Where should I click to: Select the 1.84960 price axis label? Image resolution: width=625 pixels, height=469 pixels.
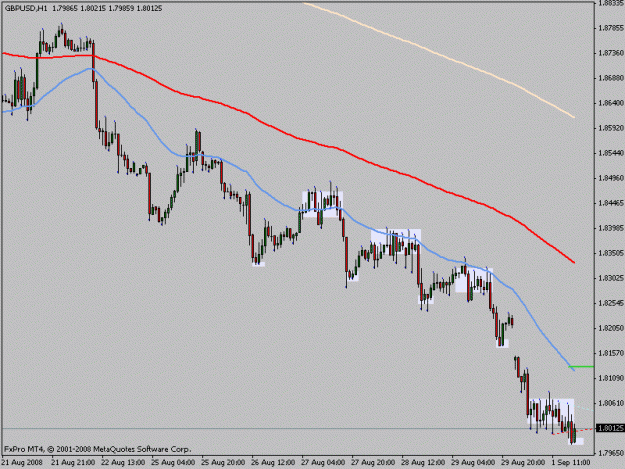[611, 178]
